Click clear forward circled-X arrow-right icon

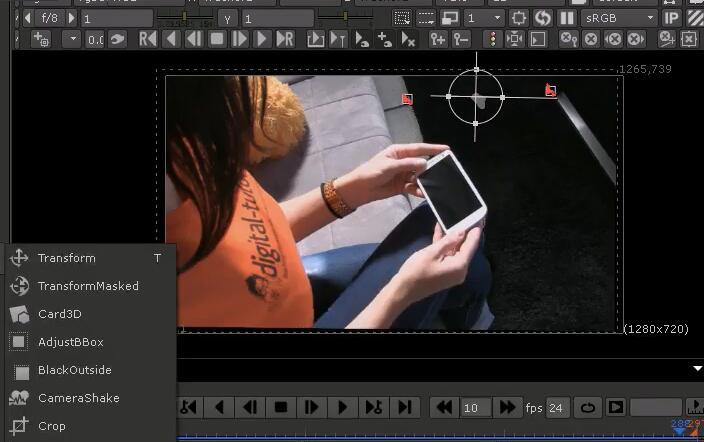636,40
